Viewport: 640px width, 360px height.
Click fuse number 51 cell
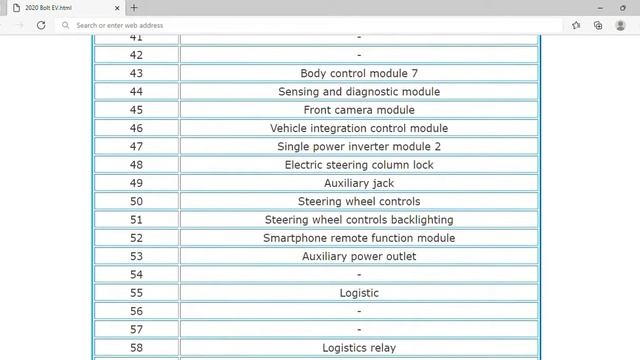click(136, 220)
